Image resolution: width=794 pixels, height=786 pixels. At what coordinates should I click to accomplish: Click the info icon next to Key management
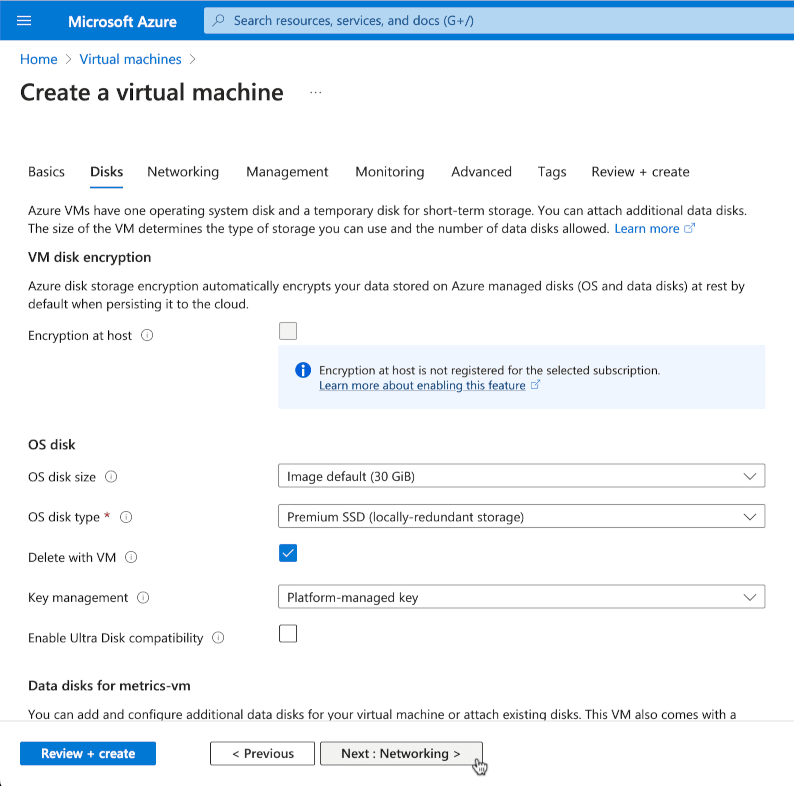click(143, 598)
